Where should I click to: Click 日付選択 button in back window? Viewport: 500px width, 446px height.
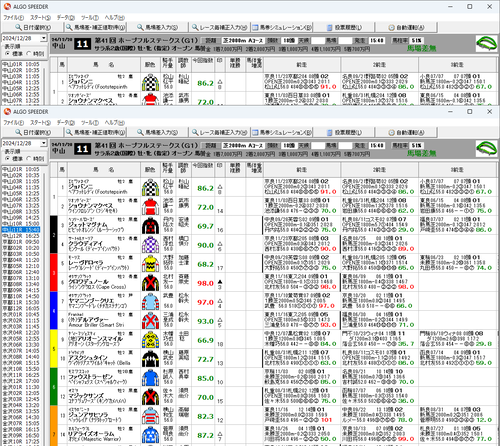[33, 27]
